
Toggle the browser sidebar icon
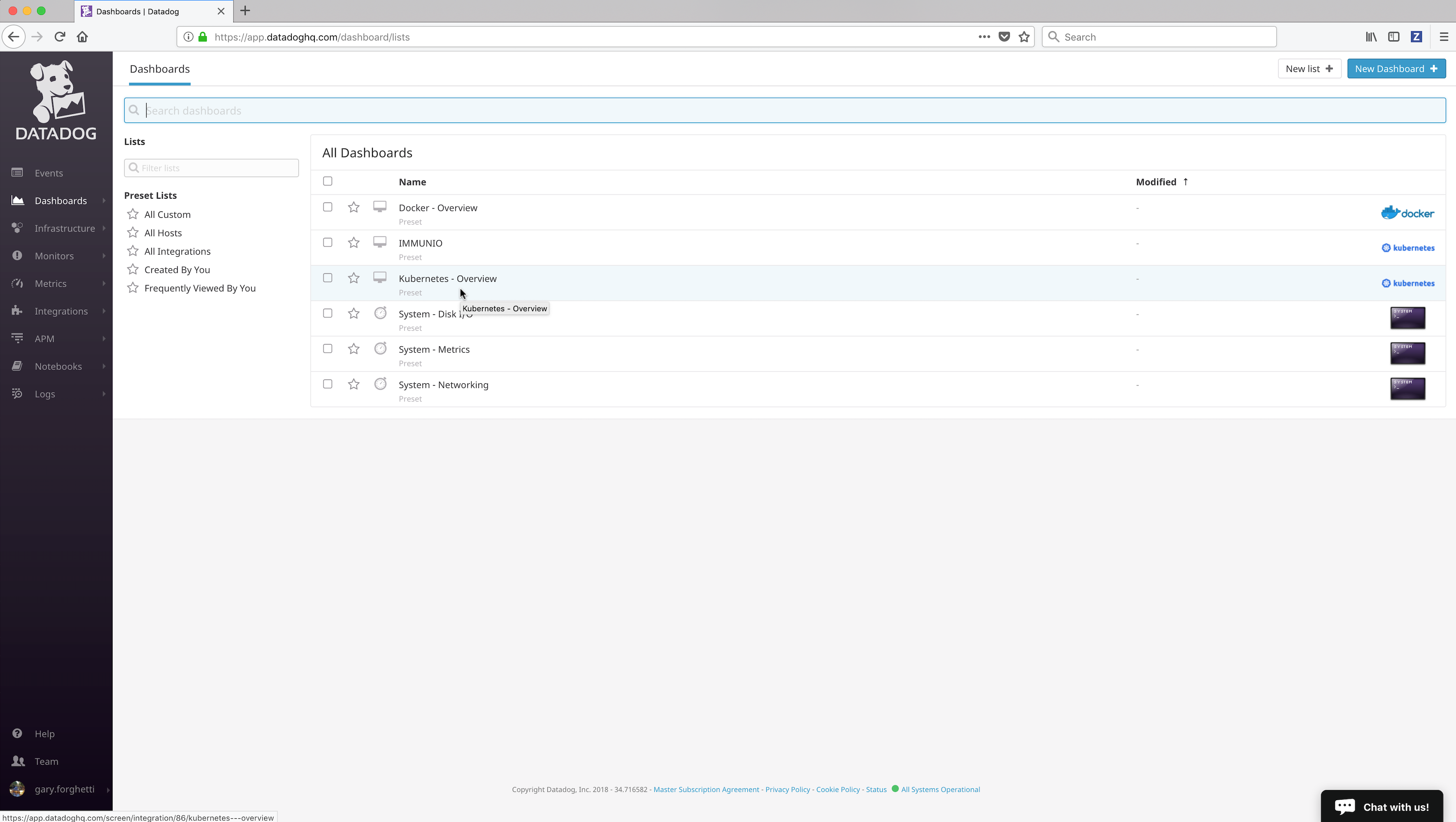(x=1394, y=37)
